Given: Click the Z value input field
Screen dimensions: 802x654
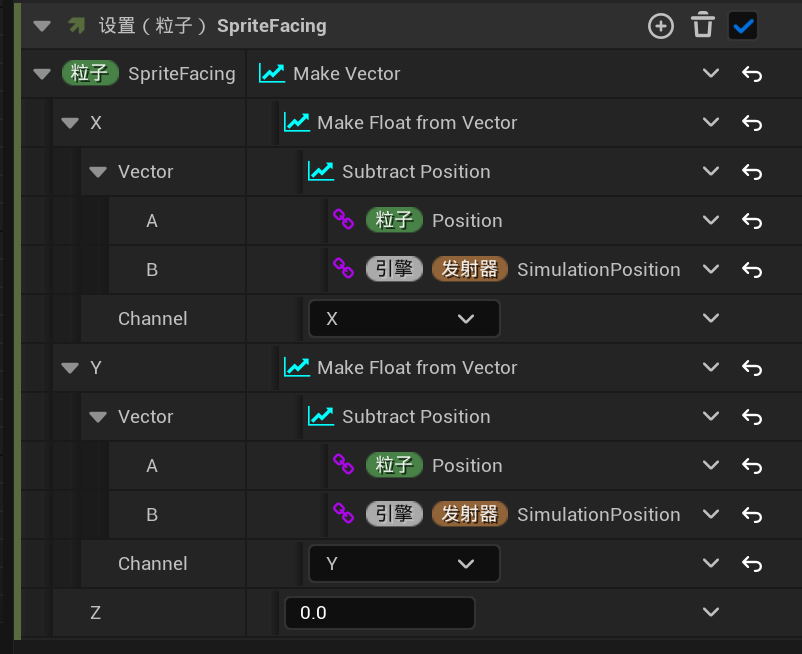Looking at the screenshot, I should click(379, 613).
